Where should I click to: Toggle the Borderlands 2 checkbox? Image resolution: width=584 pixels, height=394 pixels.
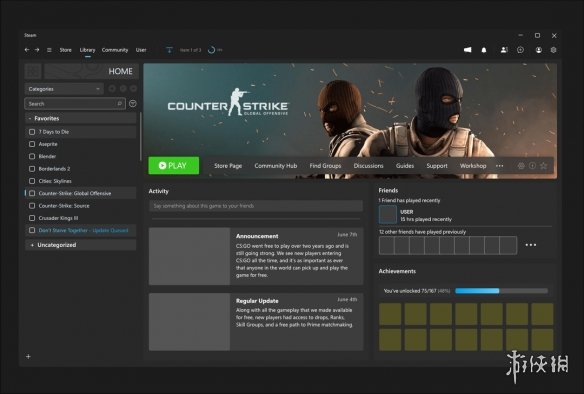tap(32, 169)
